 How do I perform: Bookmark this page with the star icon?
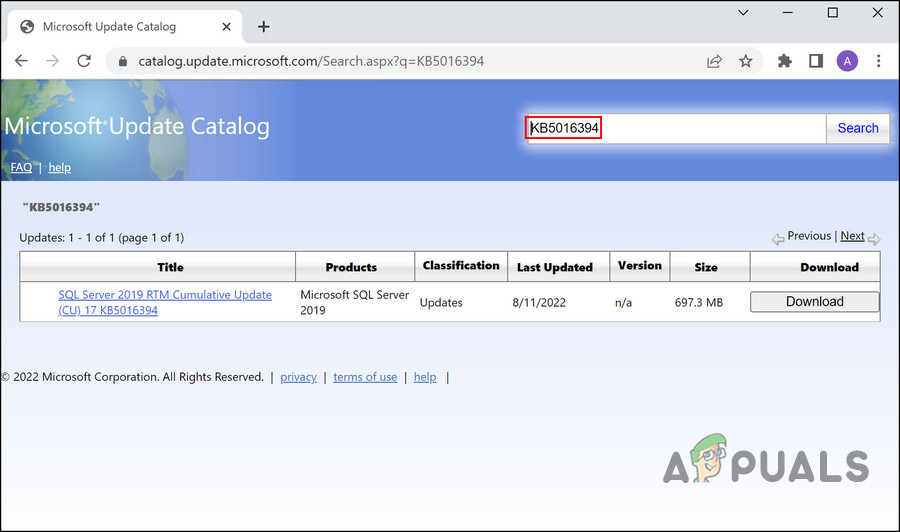(x=746, y=61)
